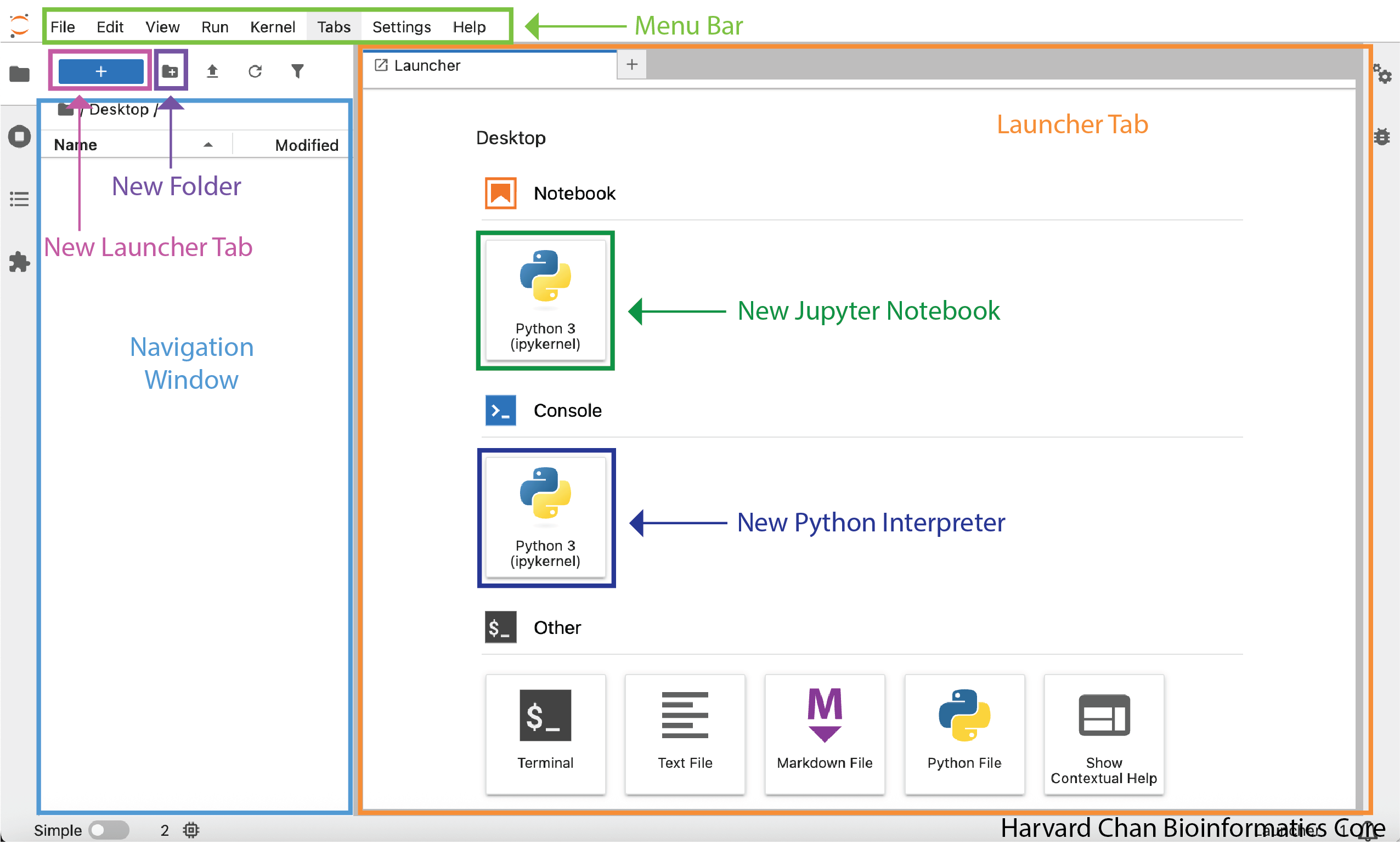Open the extension manager puzzle icon
Viewport: 1400px width, 844px height.
tap(19, 262)
